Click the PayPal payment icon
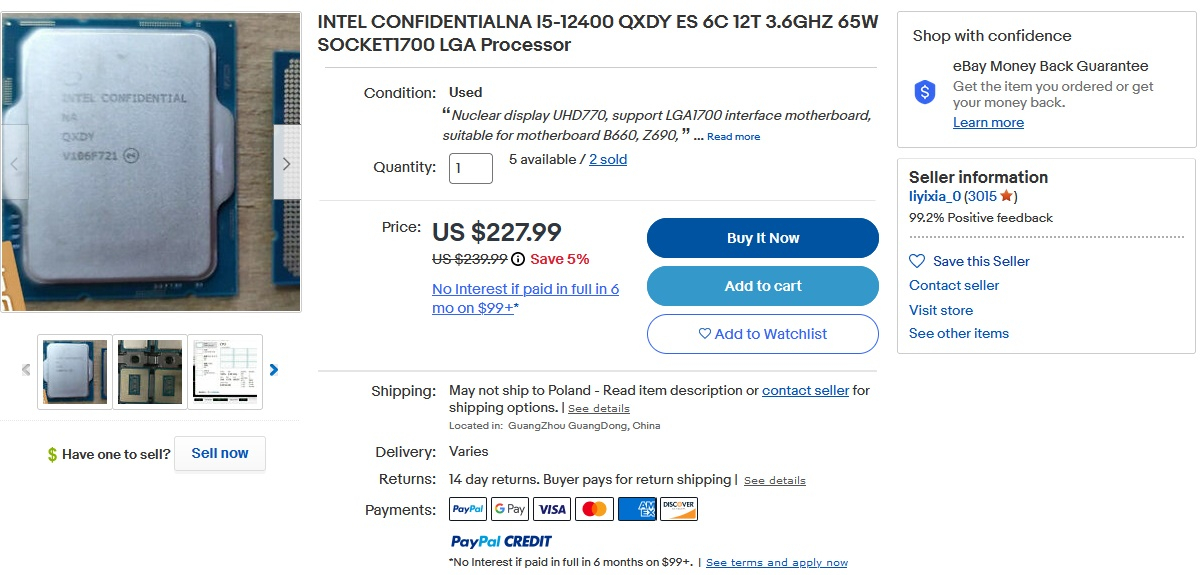1200x575 pixels. tap(468, 509)
